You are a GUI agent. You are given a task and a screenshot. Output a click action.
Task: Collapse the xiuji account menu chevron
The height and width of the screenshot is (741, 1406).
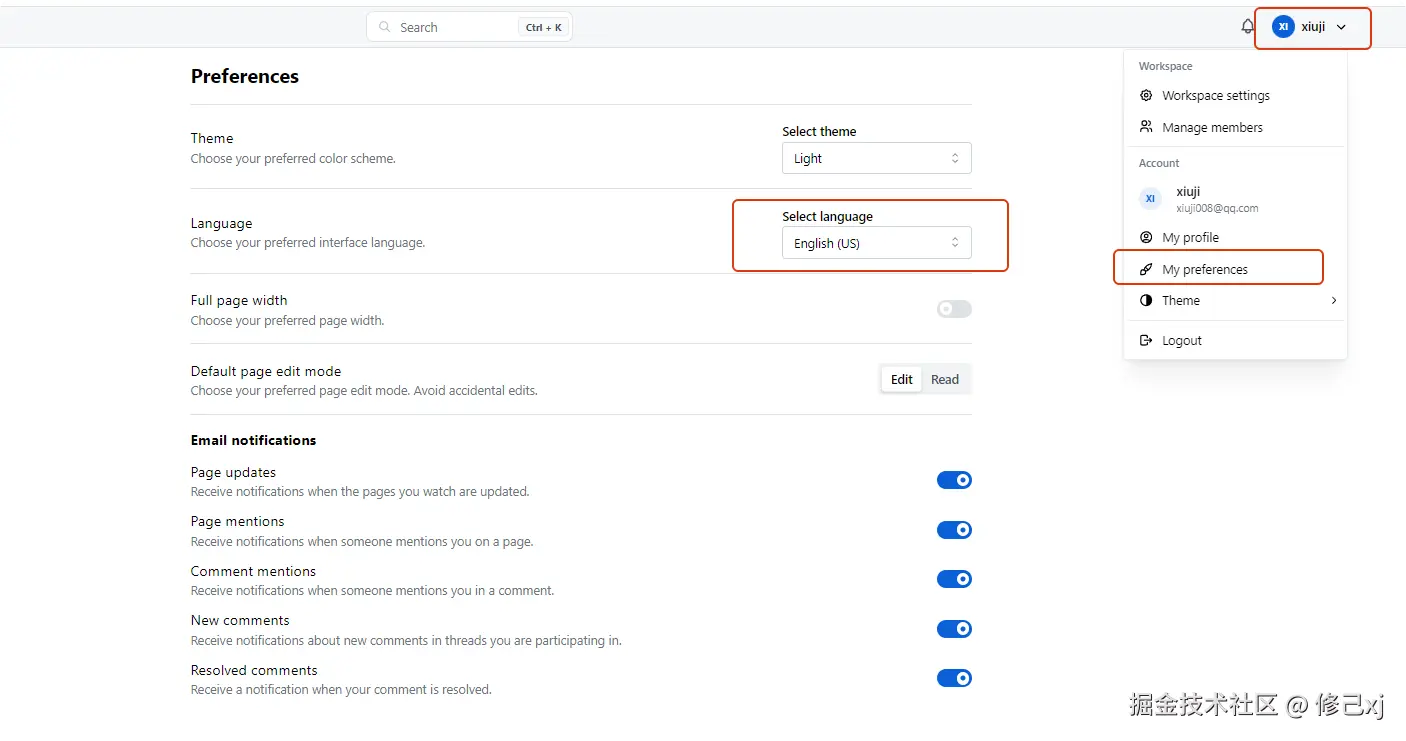pos(1341,28)
